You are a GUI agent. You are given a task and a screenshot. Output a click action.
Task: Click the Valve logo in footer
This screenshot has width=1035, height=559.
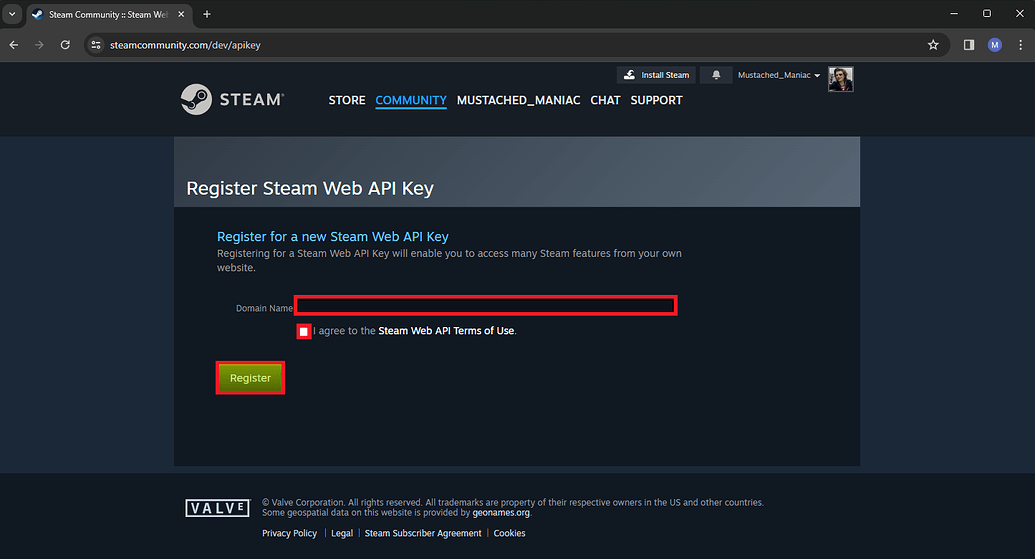[x=218, y=508]
